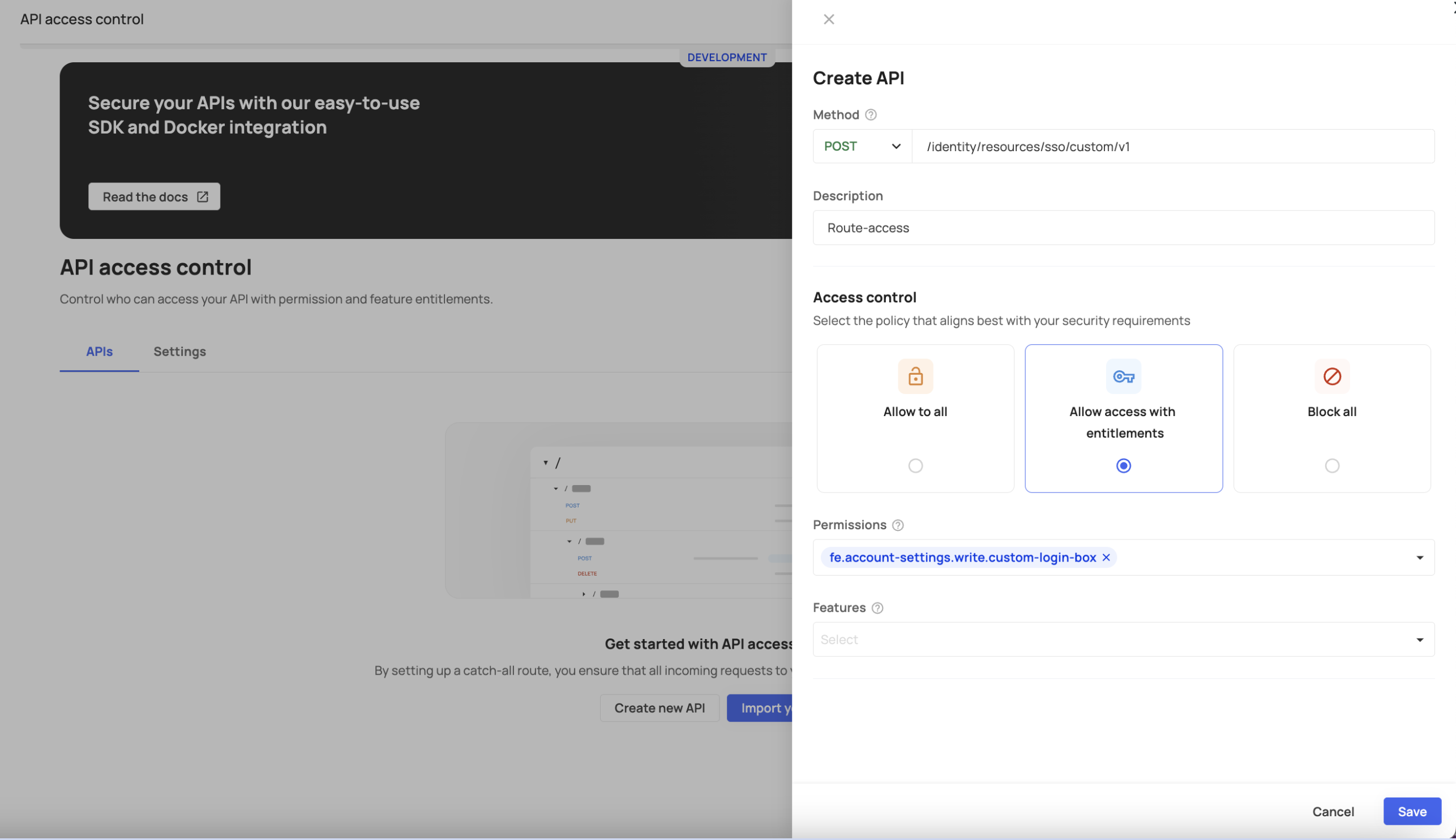1456x840 pixels.
Task: Open the Permissions help tooltip icon
Action: click(x=898, y=525)
